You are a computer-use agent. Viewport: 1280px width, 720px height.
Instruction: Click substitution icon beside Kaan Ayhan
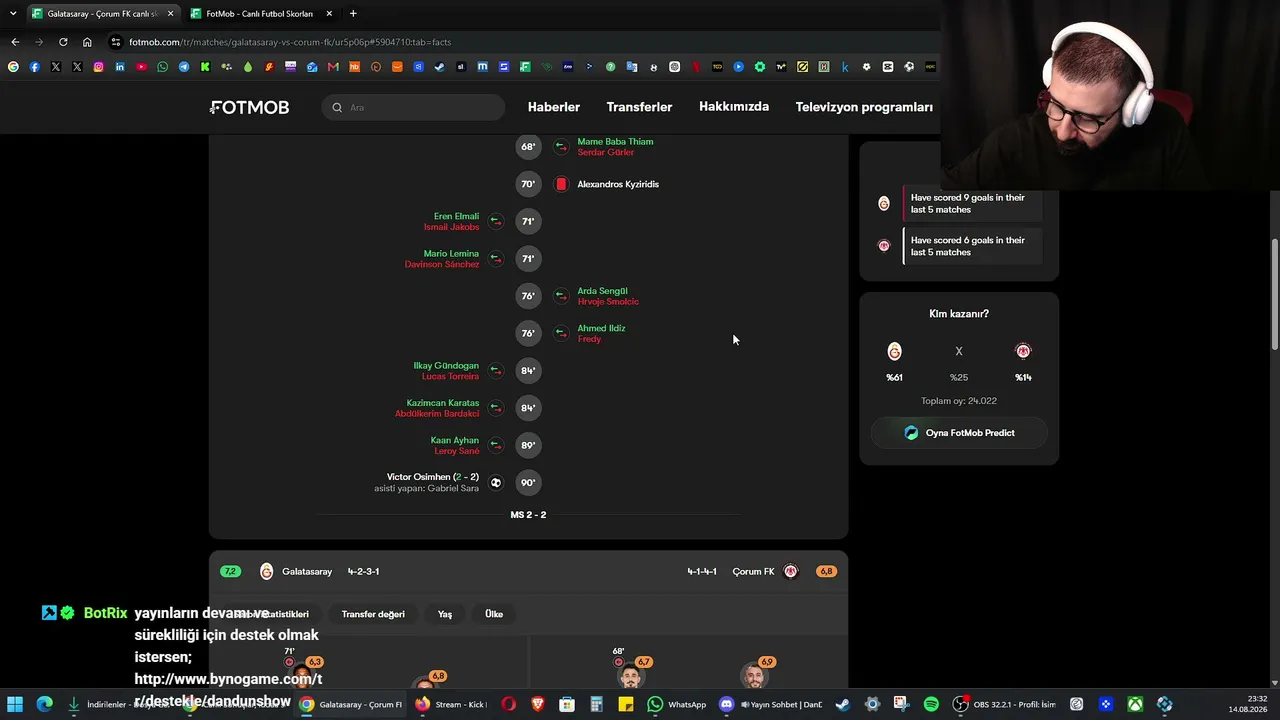point(496,445)
